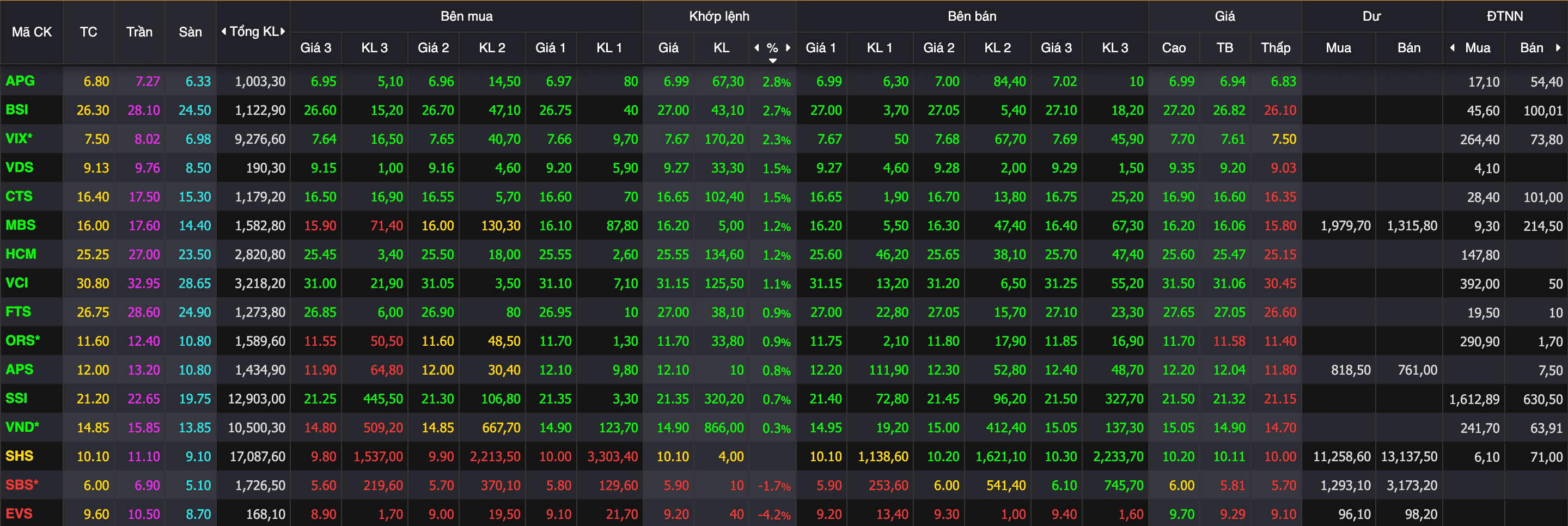Click SSI total volume 12,903,00
This screenshot has width=1568, height=526.
click(257, 399)
